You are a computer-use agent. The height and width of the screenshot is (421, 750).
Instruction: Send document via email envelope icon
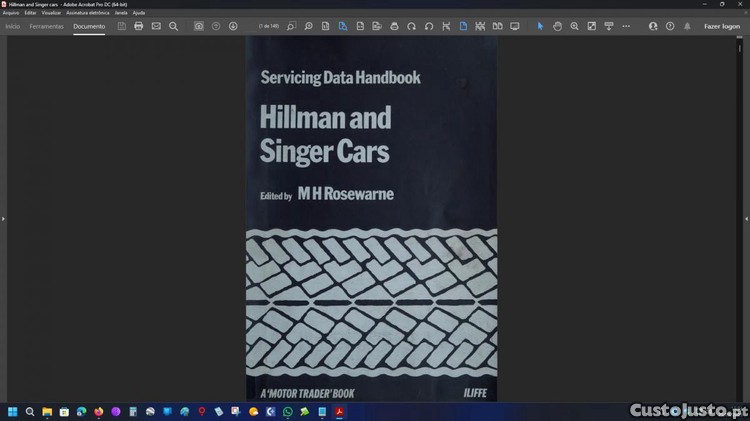156,26
